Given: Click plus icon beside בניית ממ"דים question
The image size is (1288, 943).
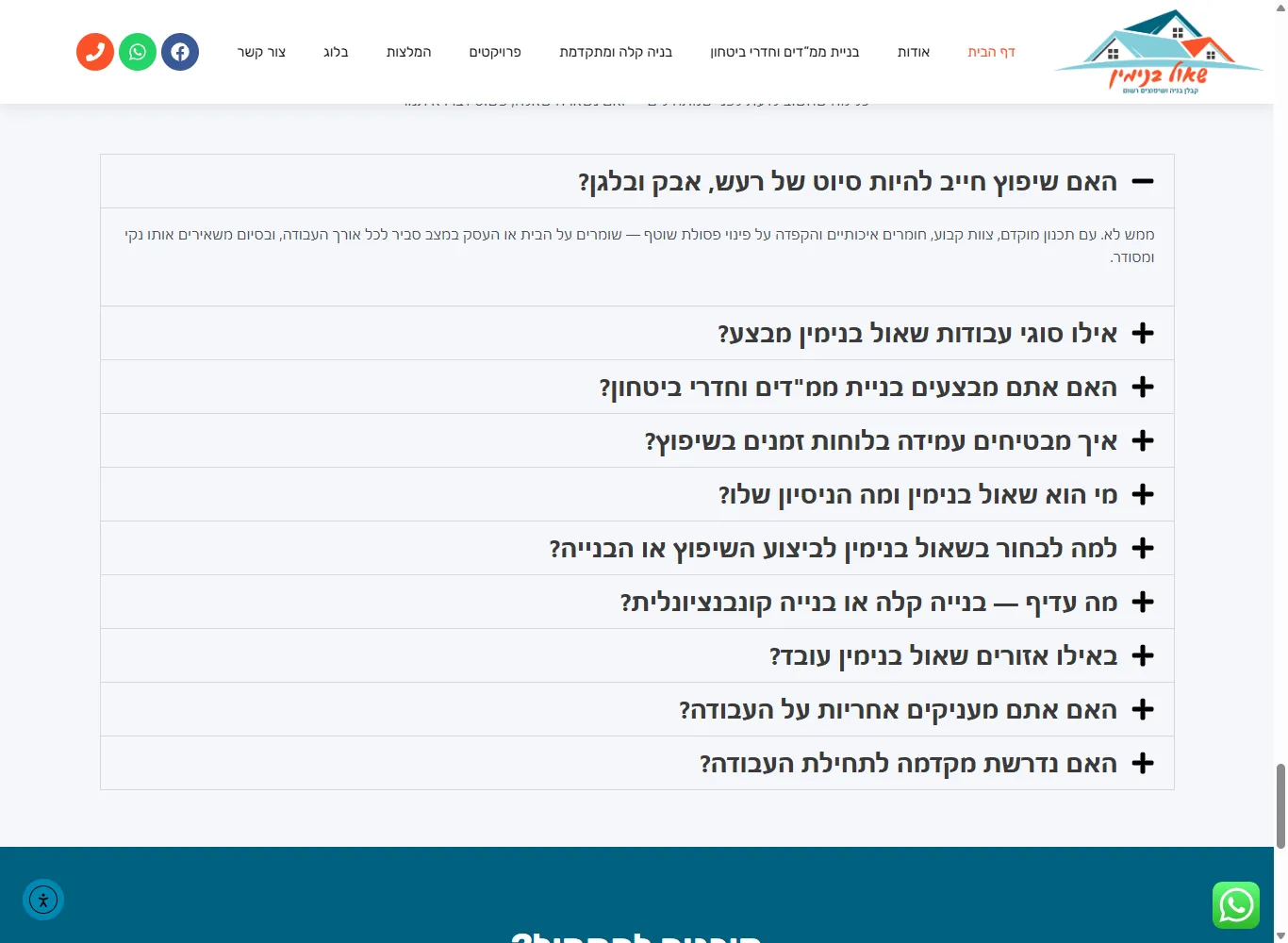Looking at the screenshot, I should tap(1143, 387).
